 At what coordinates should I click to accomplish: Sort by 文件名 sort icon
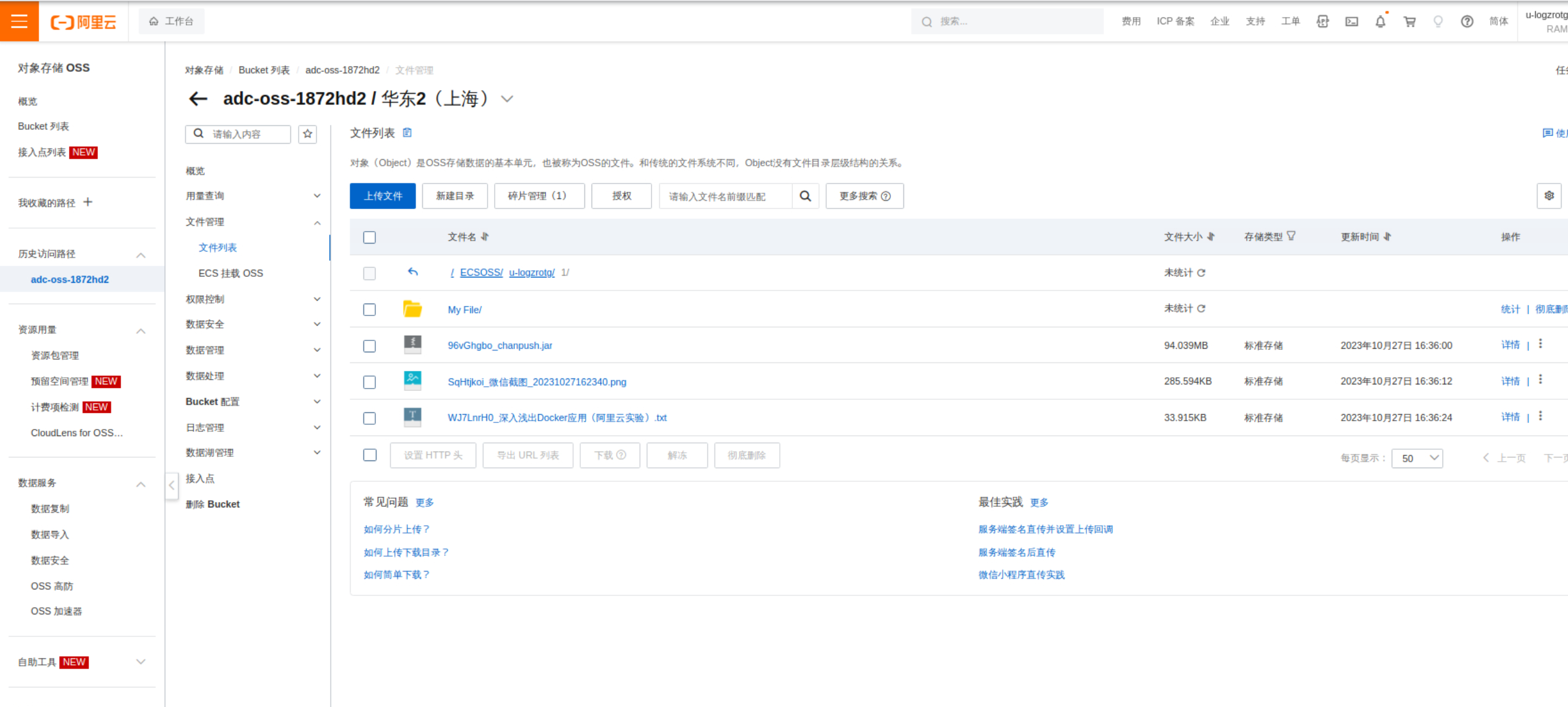(485, 237)
